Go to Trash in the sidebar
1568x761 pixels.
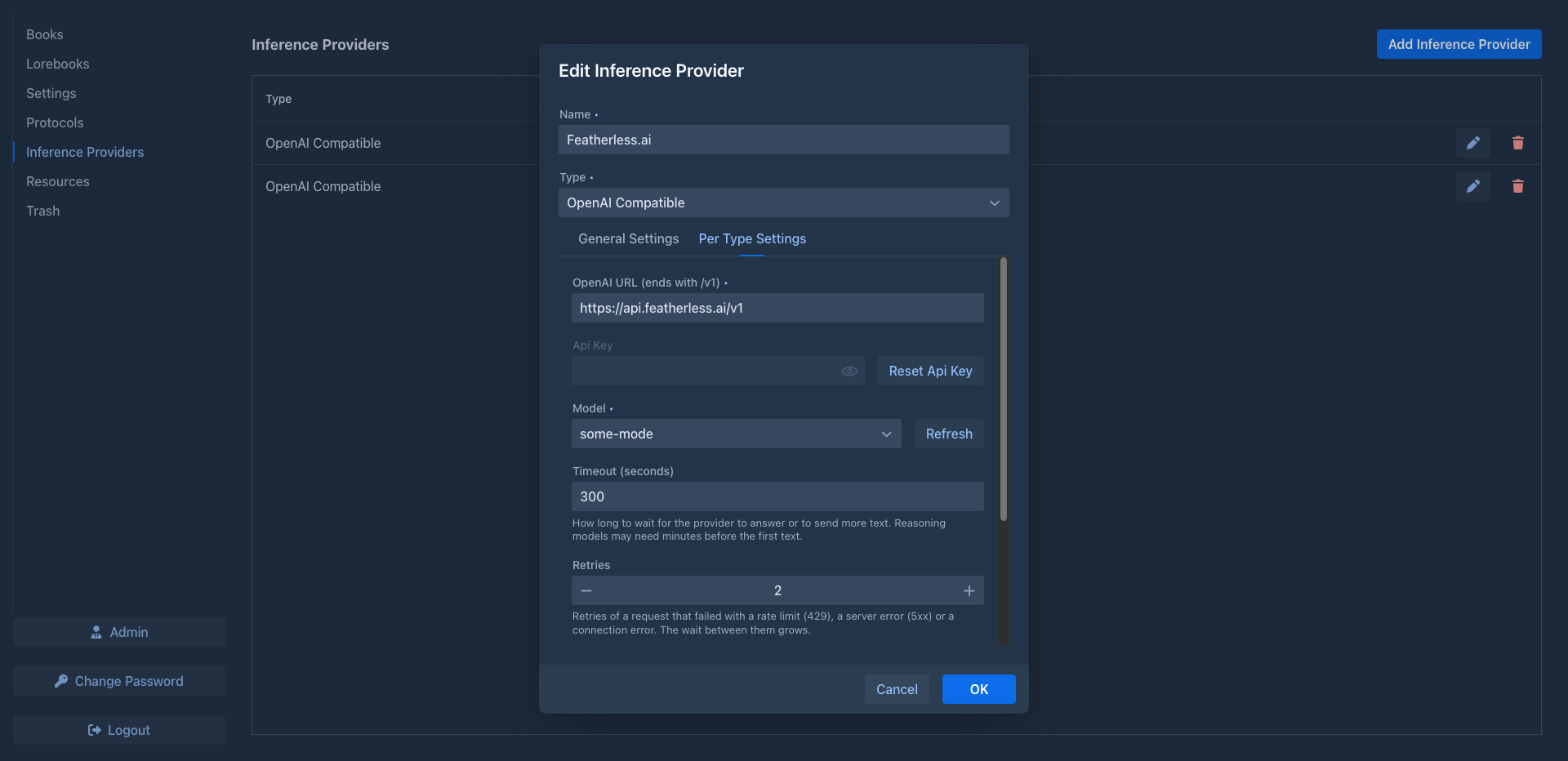pos(42,211)
